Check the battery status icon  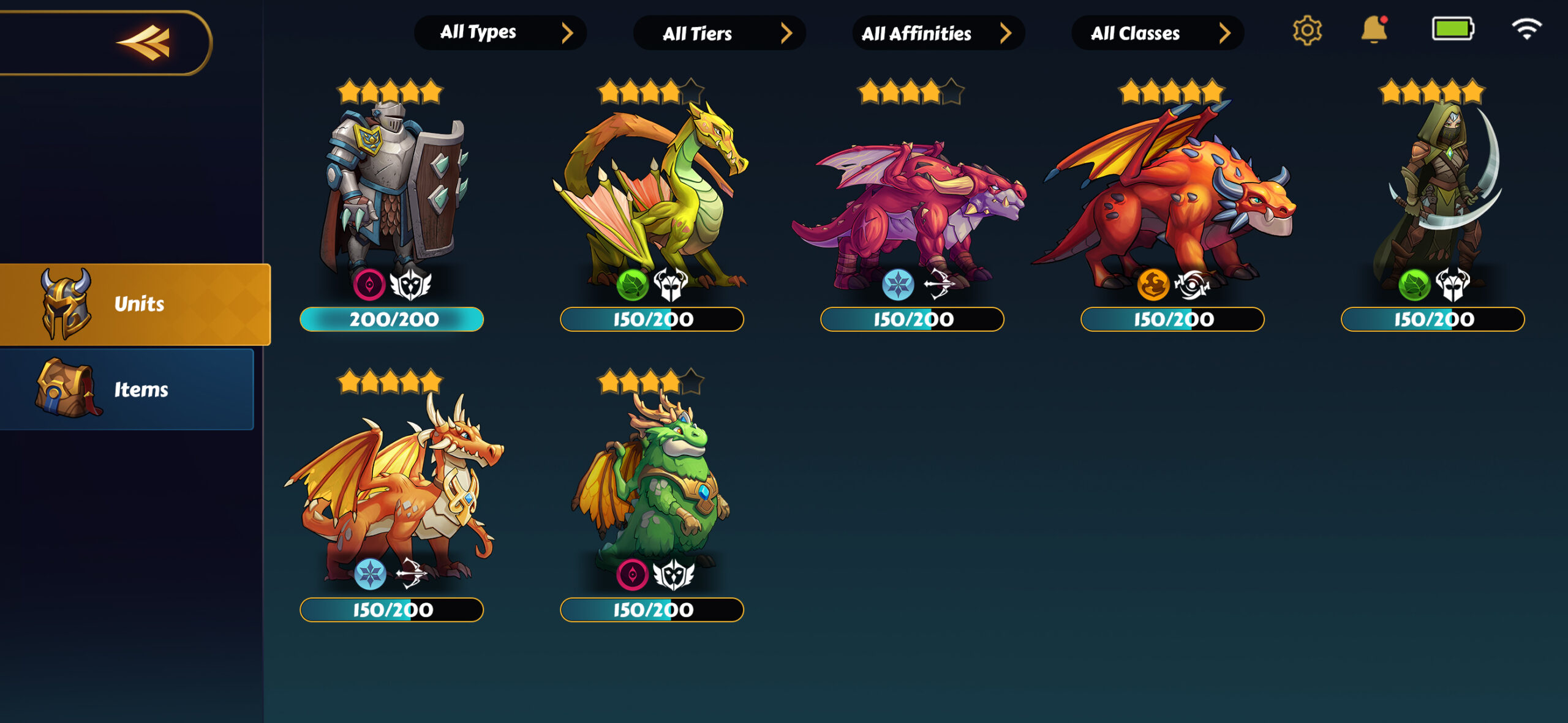(x=1453, y=29)
